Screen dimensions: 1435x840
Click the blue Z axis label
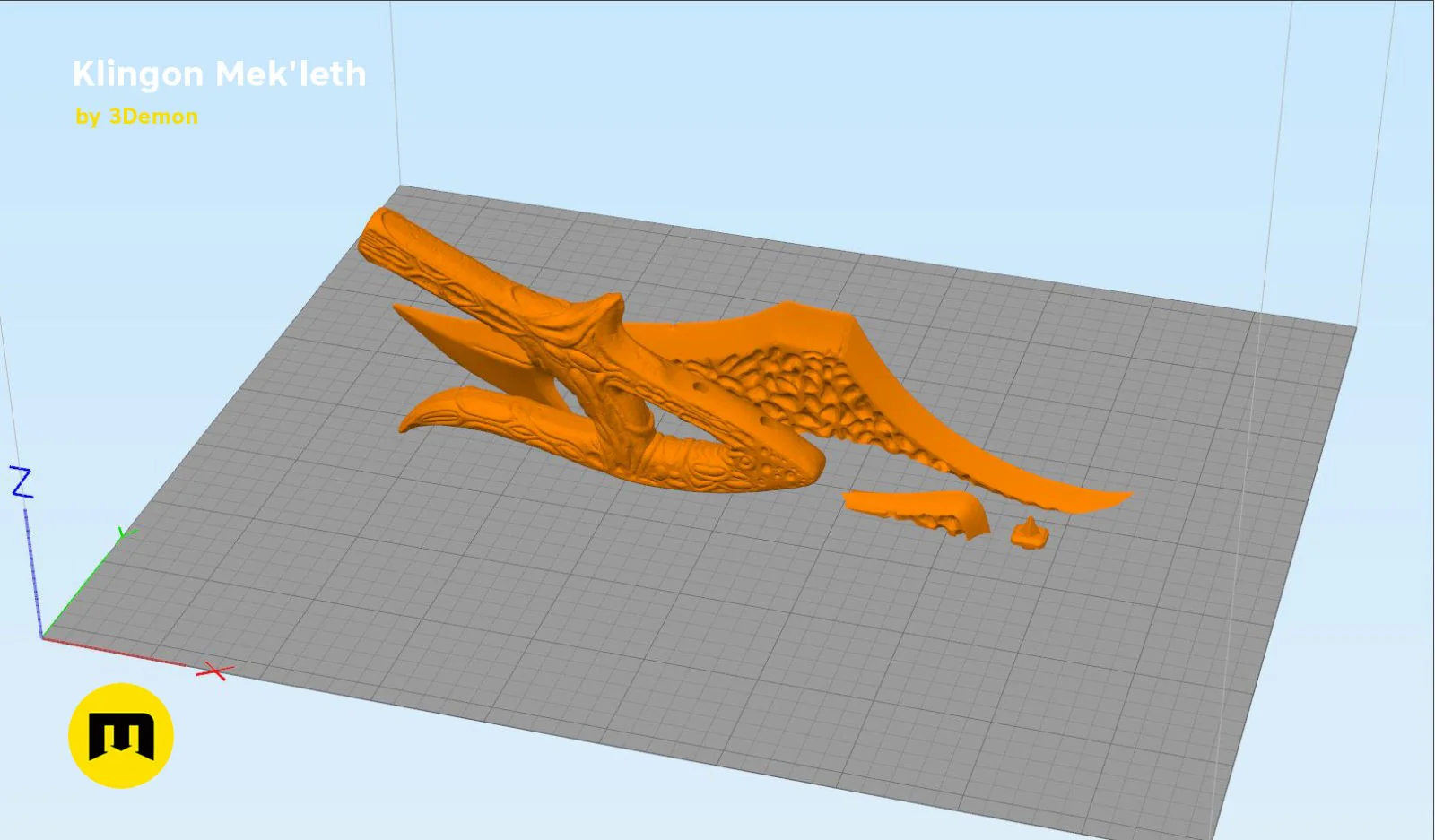pos(21,482)
